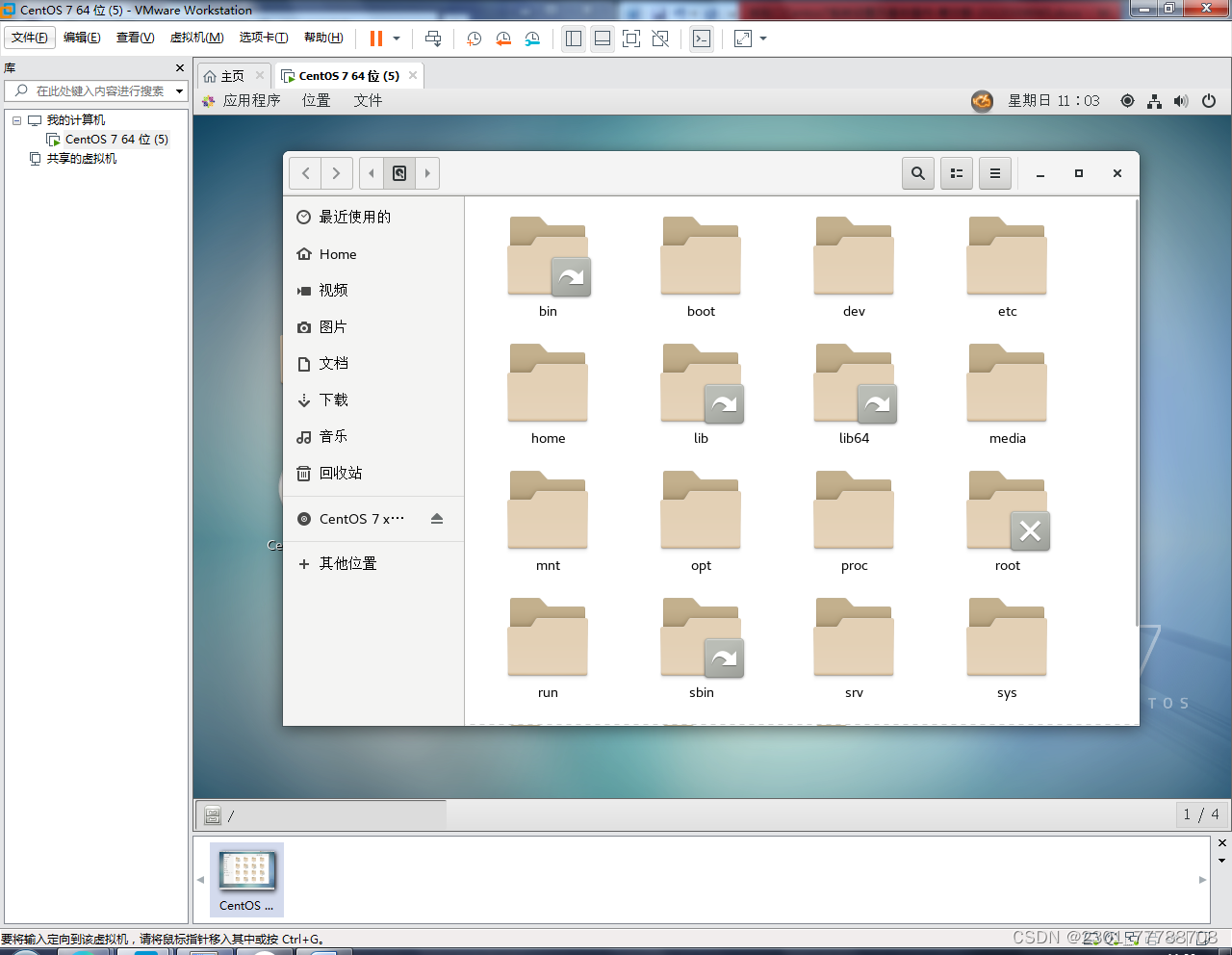This screenshot has height=955, width=1232.
Task: Enter full screen mode icon
Action: [x=631, y=39]
